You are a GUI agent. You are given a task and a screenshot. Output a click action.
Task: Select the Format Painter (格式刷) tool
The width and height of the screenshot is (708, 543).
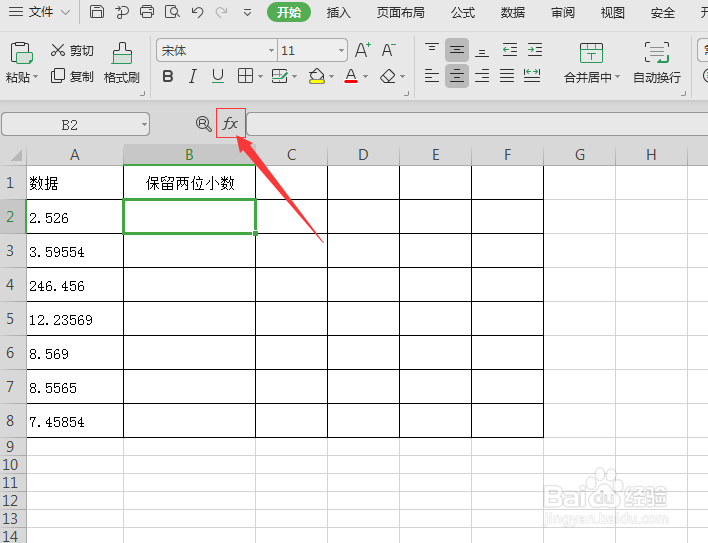pos(121,62)
